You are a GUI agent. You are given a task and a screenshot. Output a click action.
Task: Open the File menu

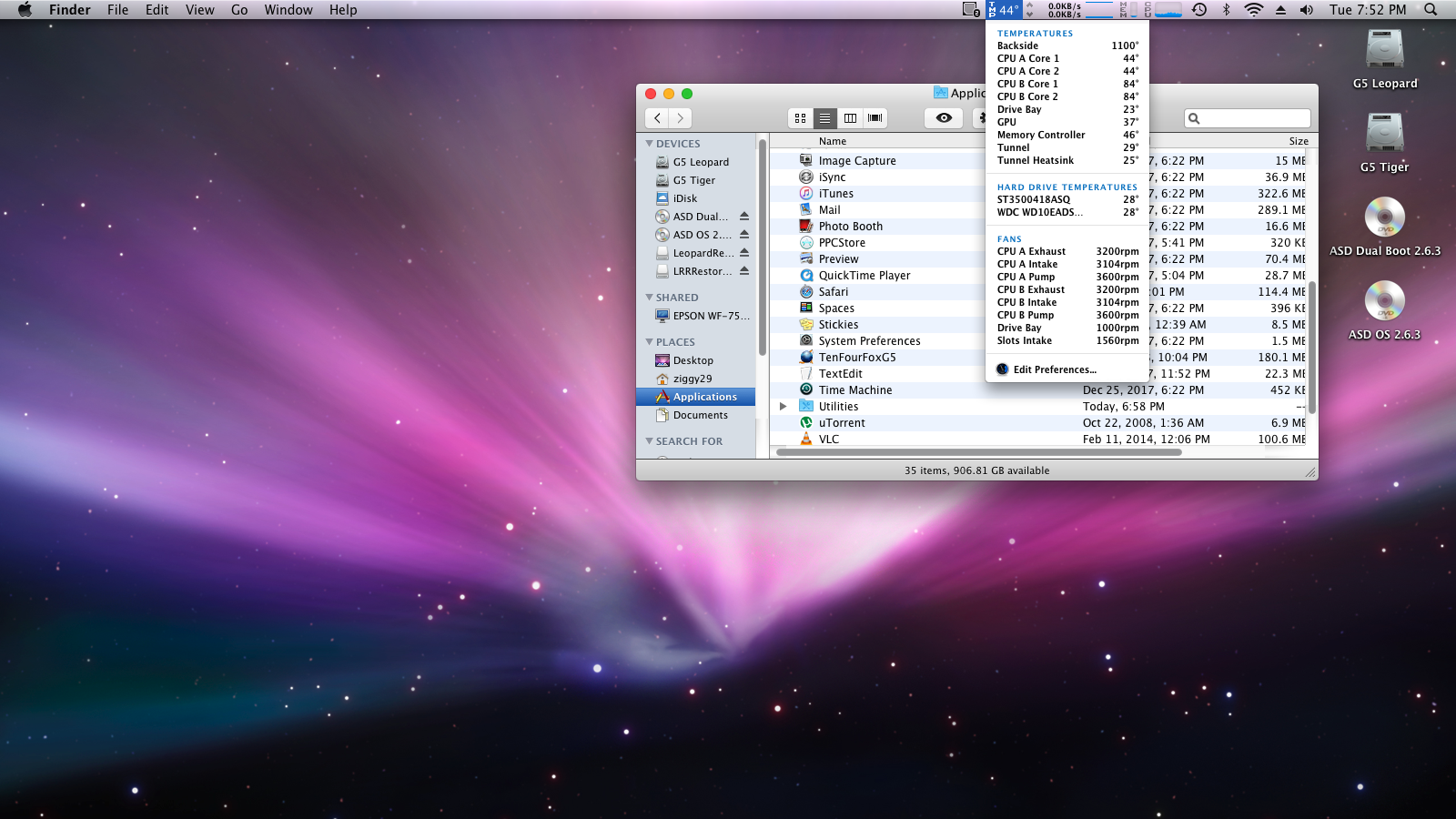117,10
